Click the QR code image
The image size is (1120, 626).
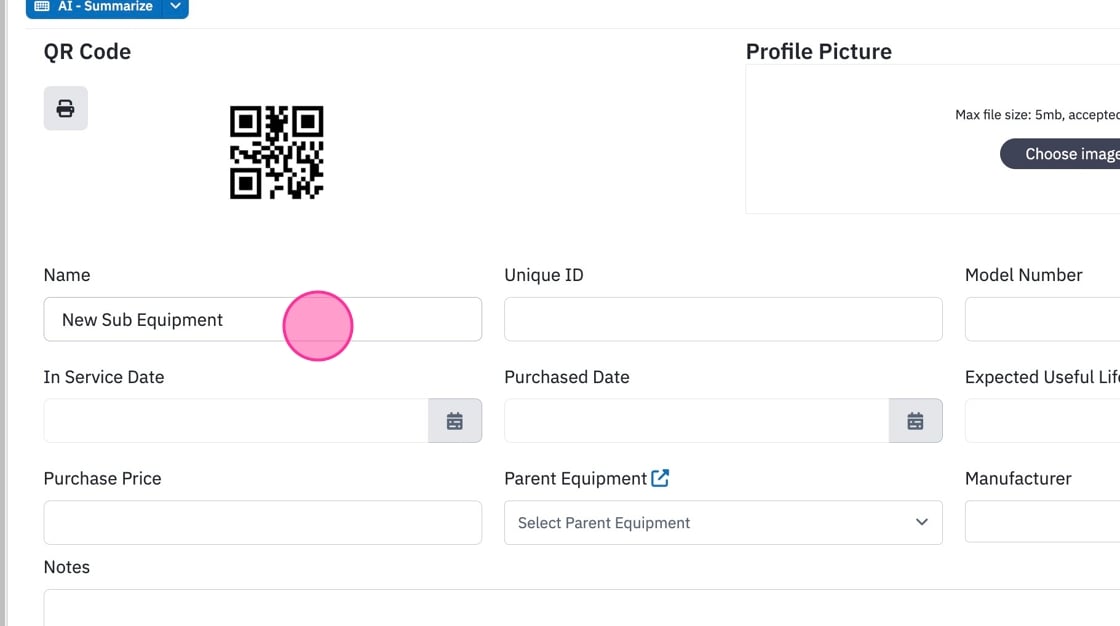point(276,152)
